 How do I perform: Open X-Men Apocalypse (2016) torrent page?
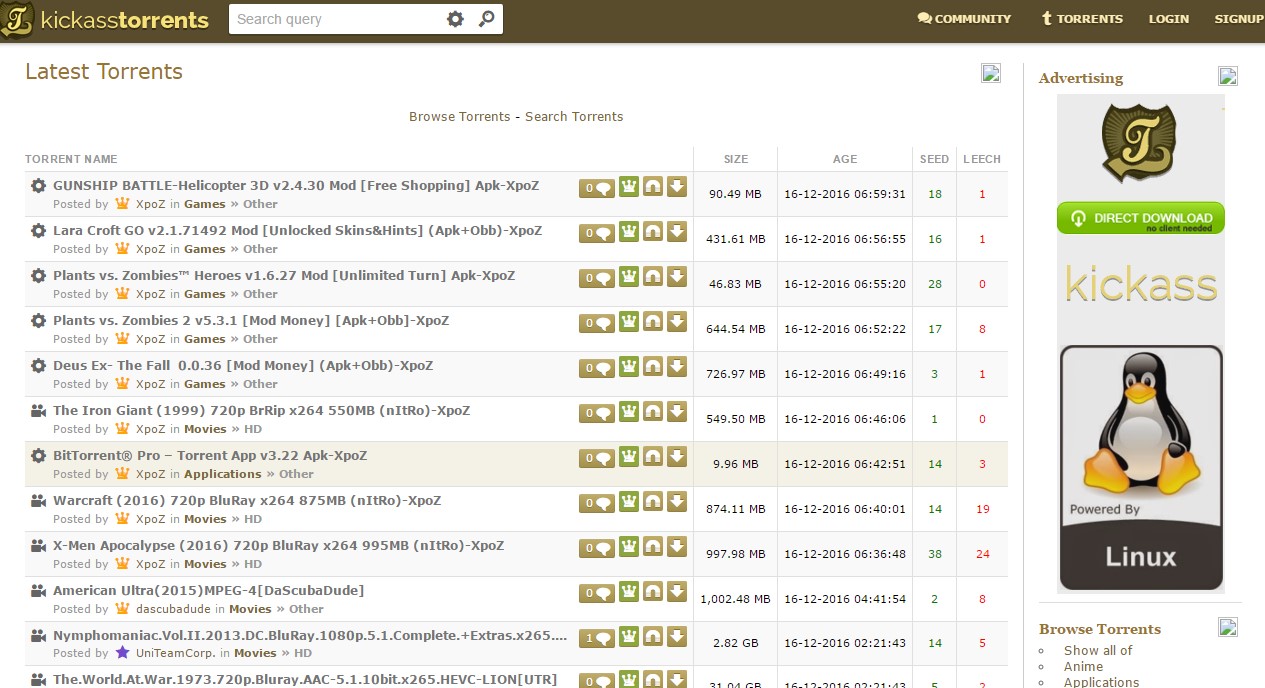[x=278, y=545]
